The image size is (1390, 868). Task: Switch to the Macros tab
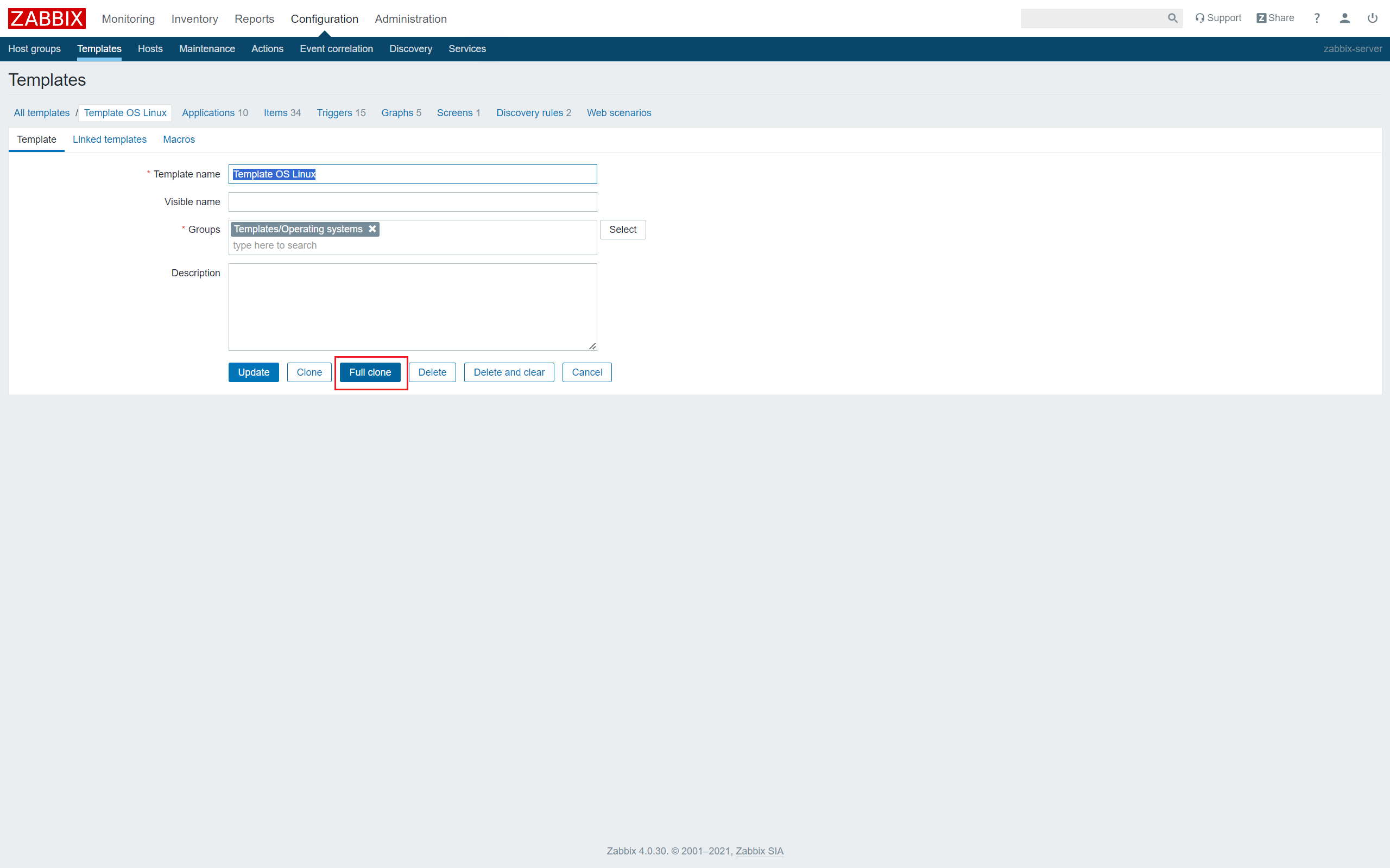(179, 140)
